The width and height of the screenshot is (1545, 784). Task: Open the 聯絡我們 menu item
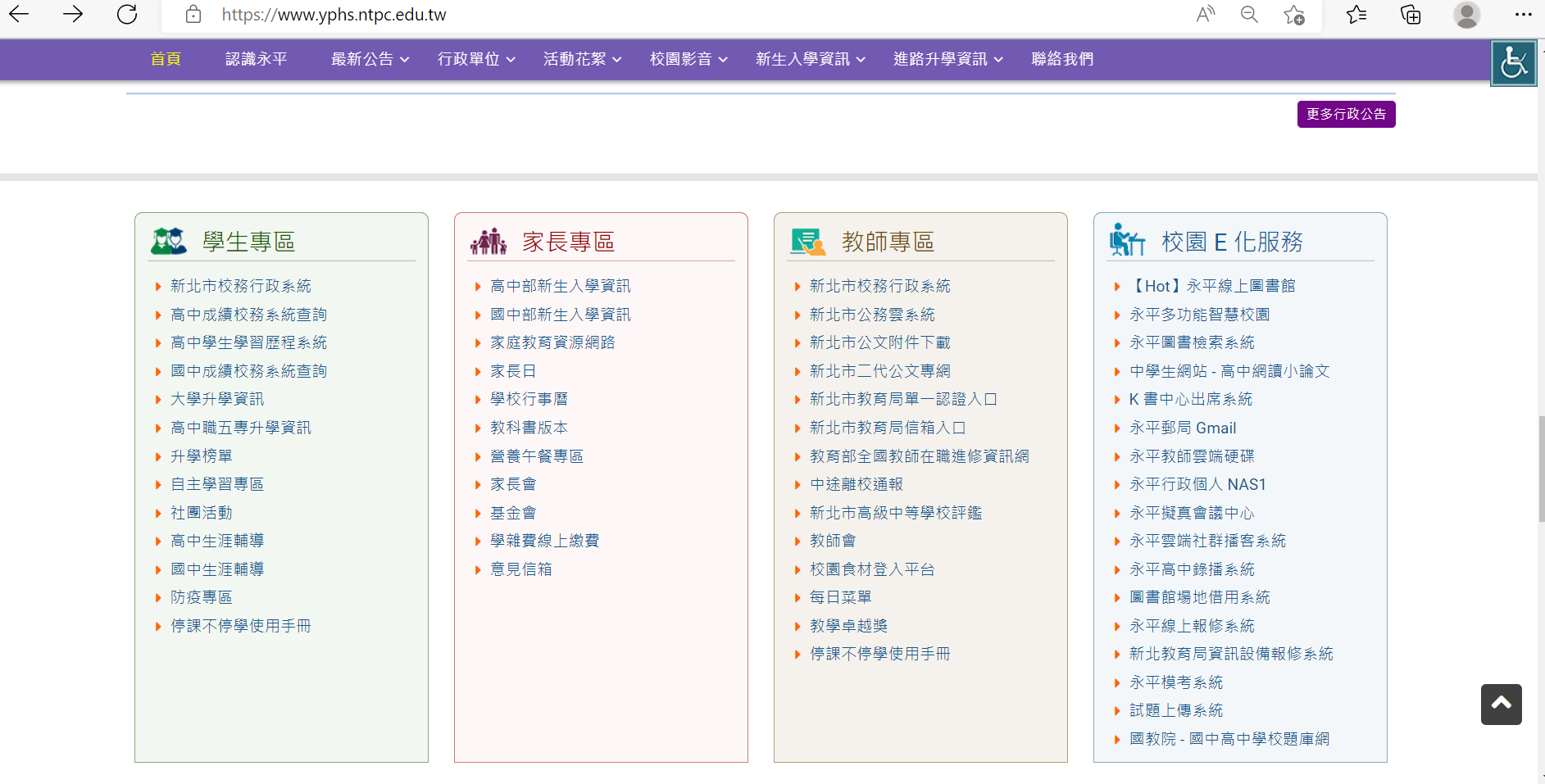[1062, 59]
